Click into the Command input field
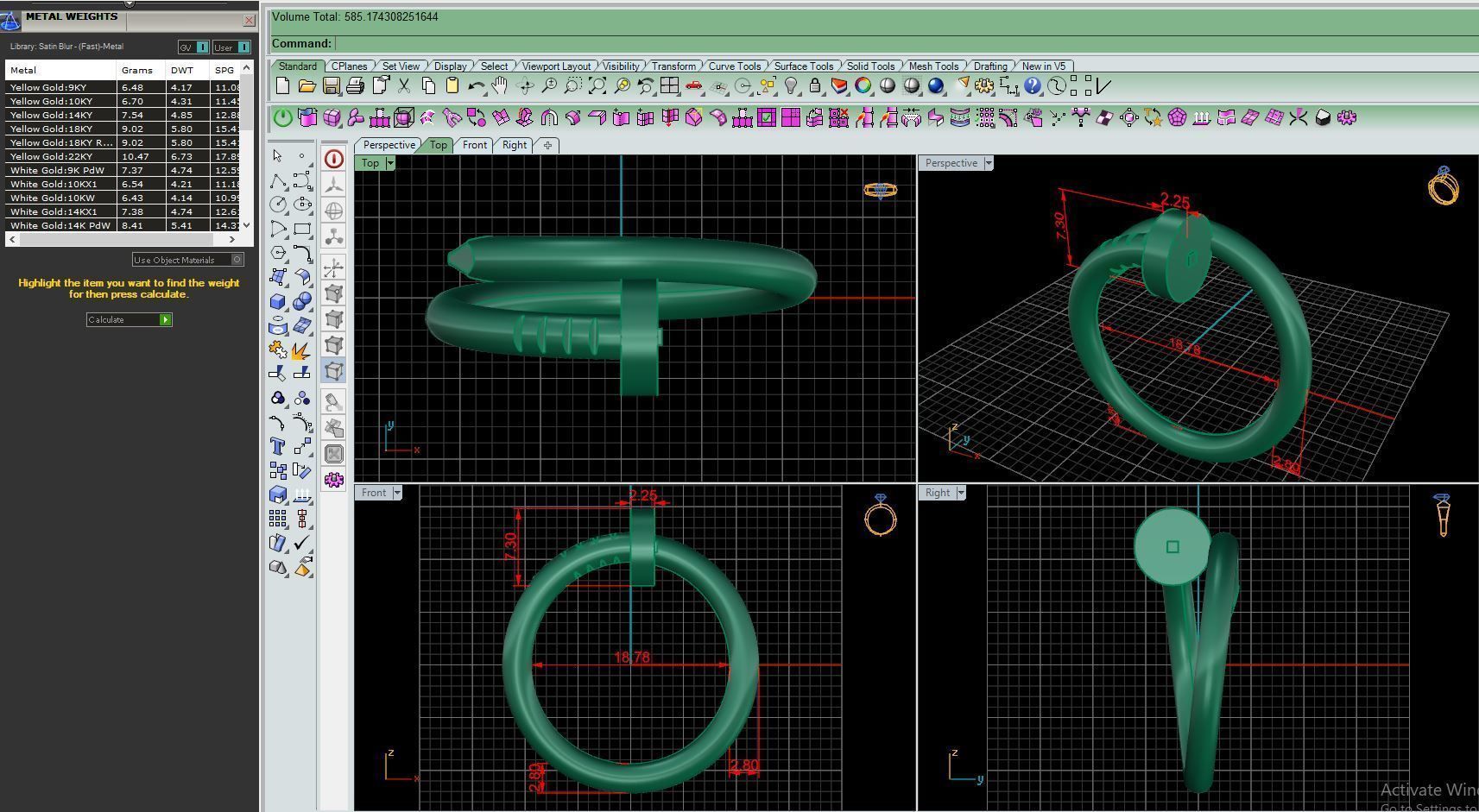This screenshot has height=812, width=1479. click(x=906, y=43)
